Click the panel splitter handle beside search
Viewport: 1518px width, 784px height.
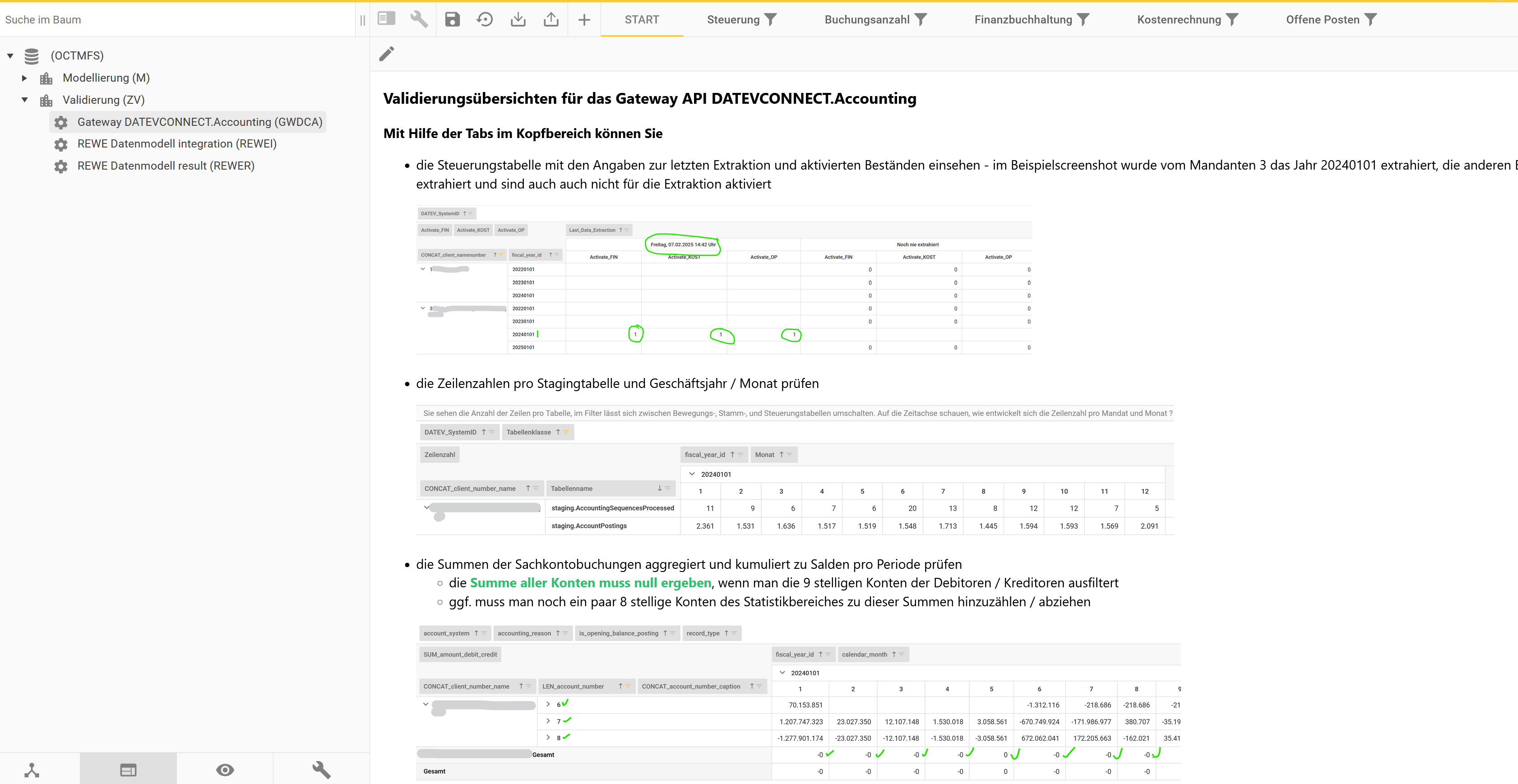362,20
